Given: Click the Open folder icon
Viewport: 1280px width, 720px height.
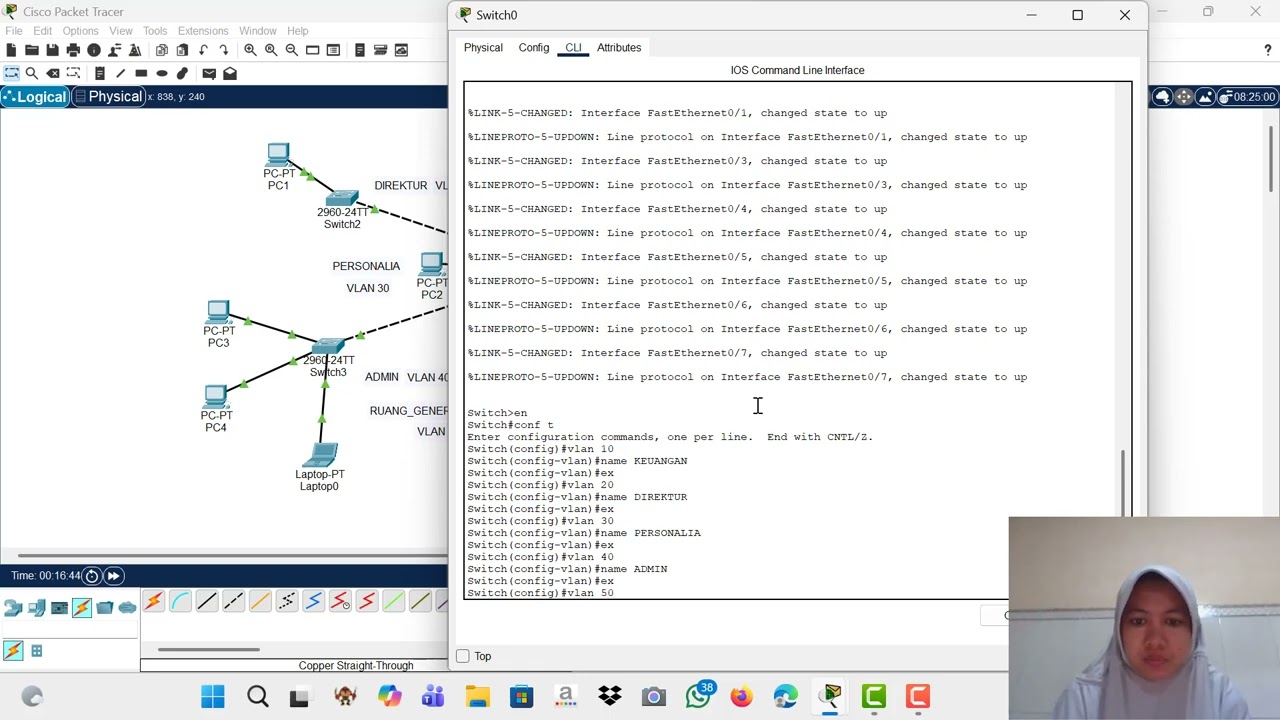Looking at the screenshot, I should click(x=32, y=50).
